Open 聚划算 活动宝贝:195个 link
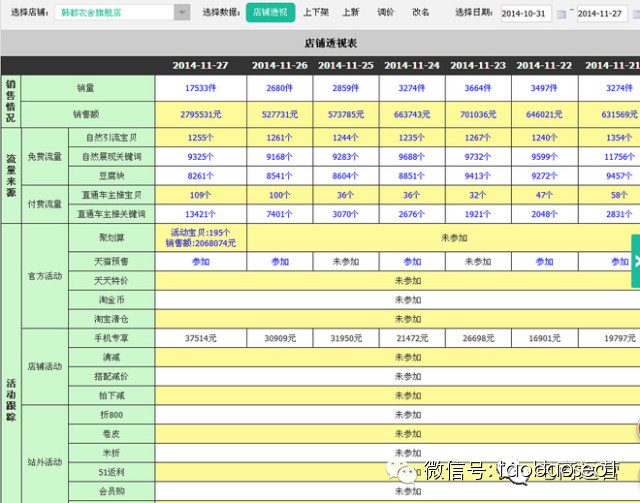Screen dimensions: 640x503 click(x=200, y=233)
